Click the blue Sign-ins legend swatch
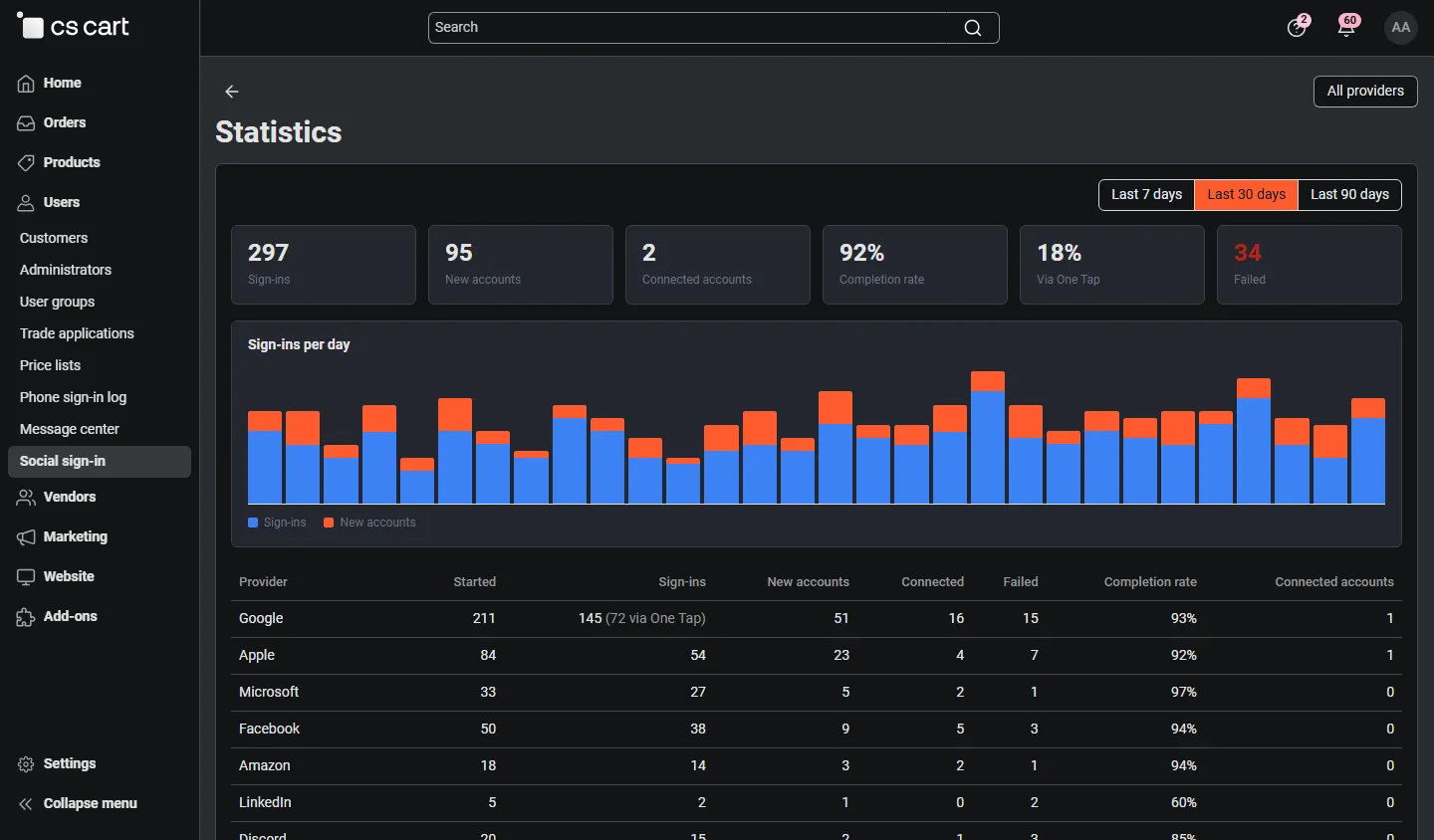Screen dimensions: 1434x840 (253, 523)
